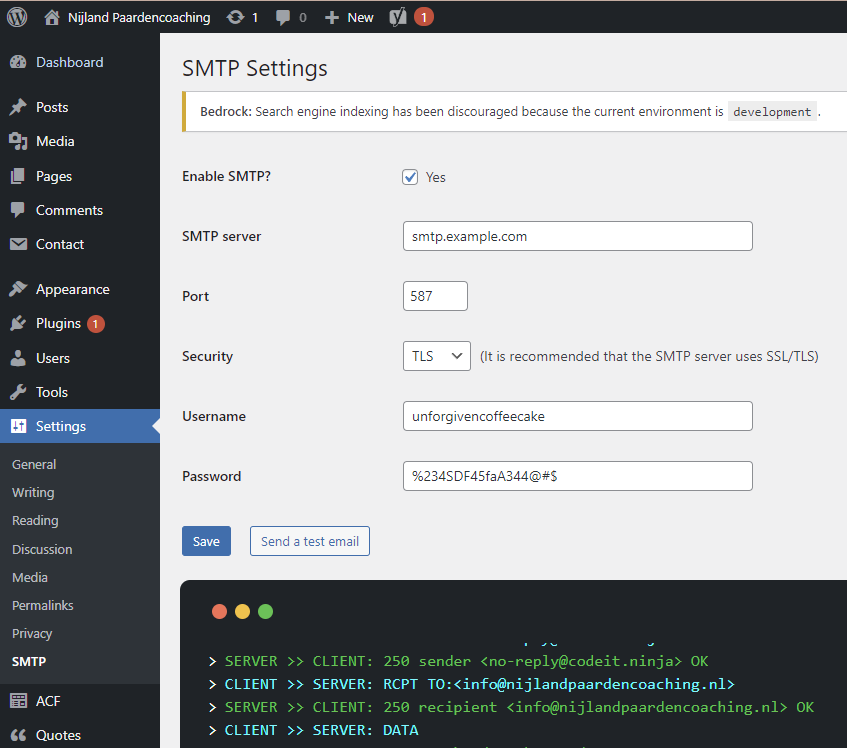
Task: Open the Dashboard menu
Action: coord(69,62)
